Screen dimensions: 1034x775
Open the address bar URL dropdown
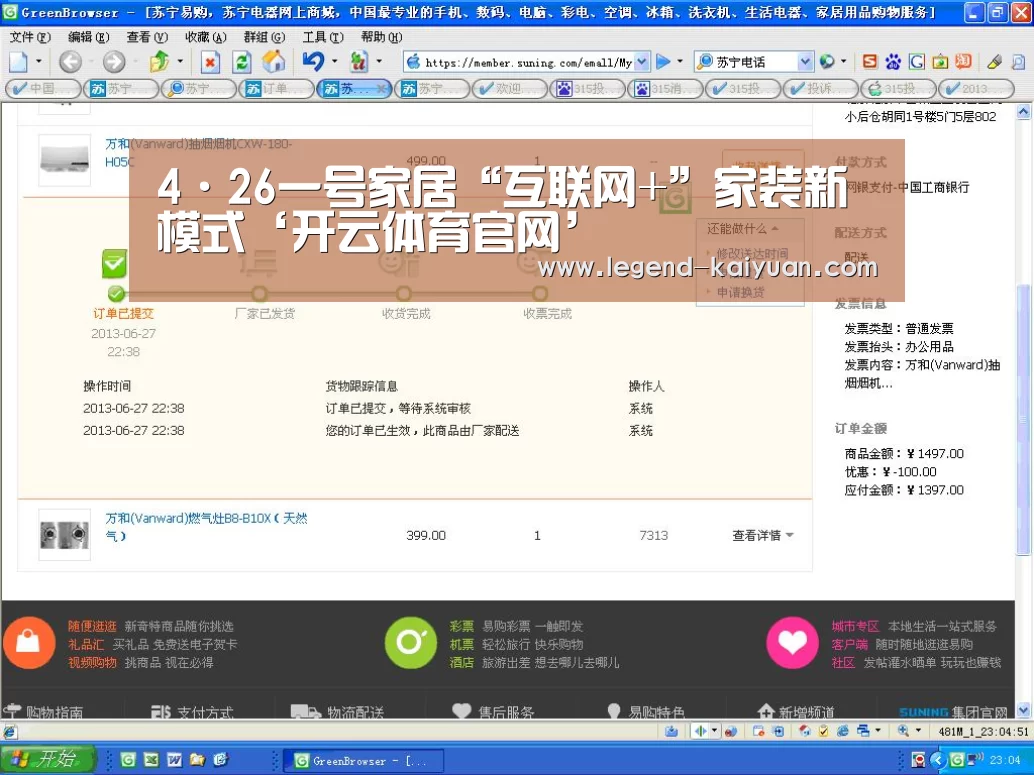tap(642, 62)
